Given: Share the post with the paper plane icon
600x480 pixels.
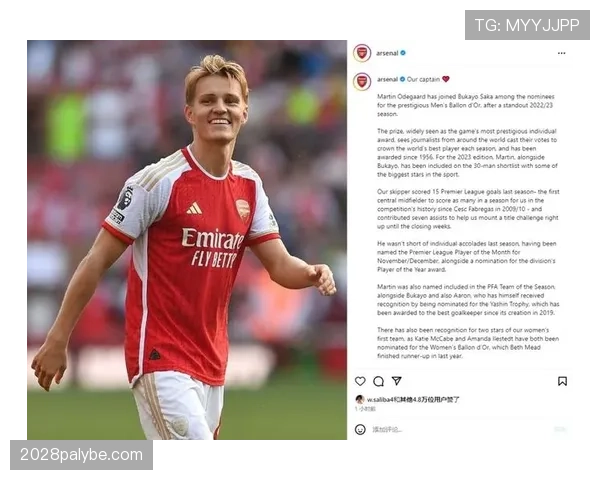Looking at the screenshot, I should (x=397, y=380).
